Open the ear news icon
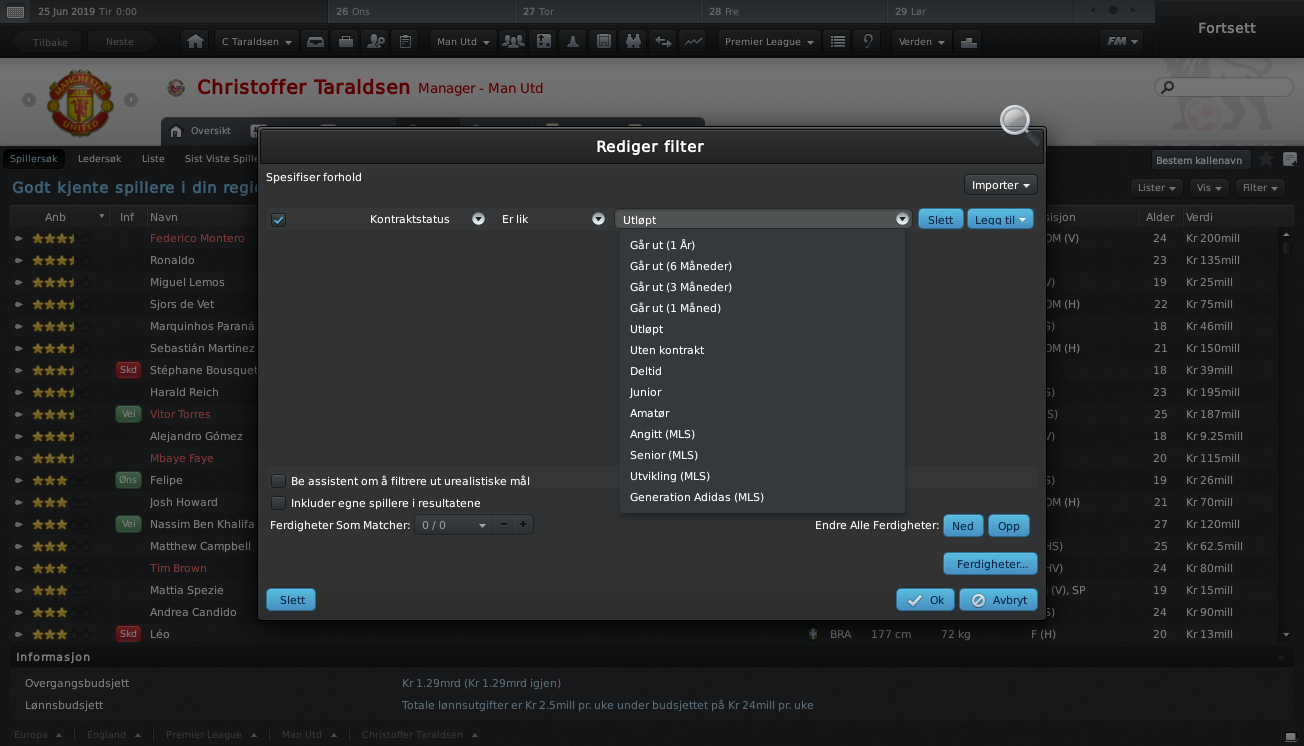 pos(868,42)
